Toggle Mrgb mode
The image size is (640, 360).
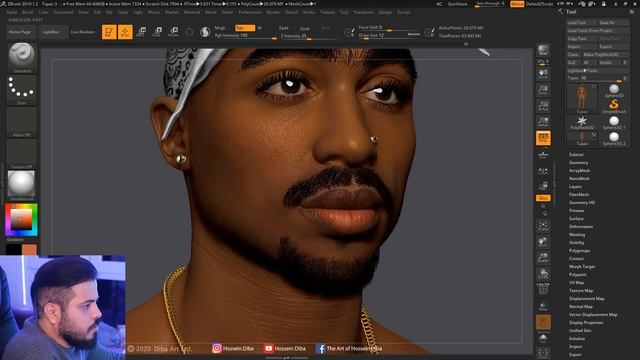220,28
